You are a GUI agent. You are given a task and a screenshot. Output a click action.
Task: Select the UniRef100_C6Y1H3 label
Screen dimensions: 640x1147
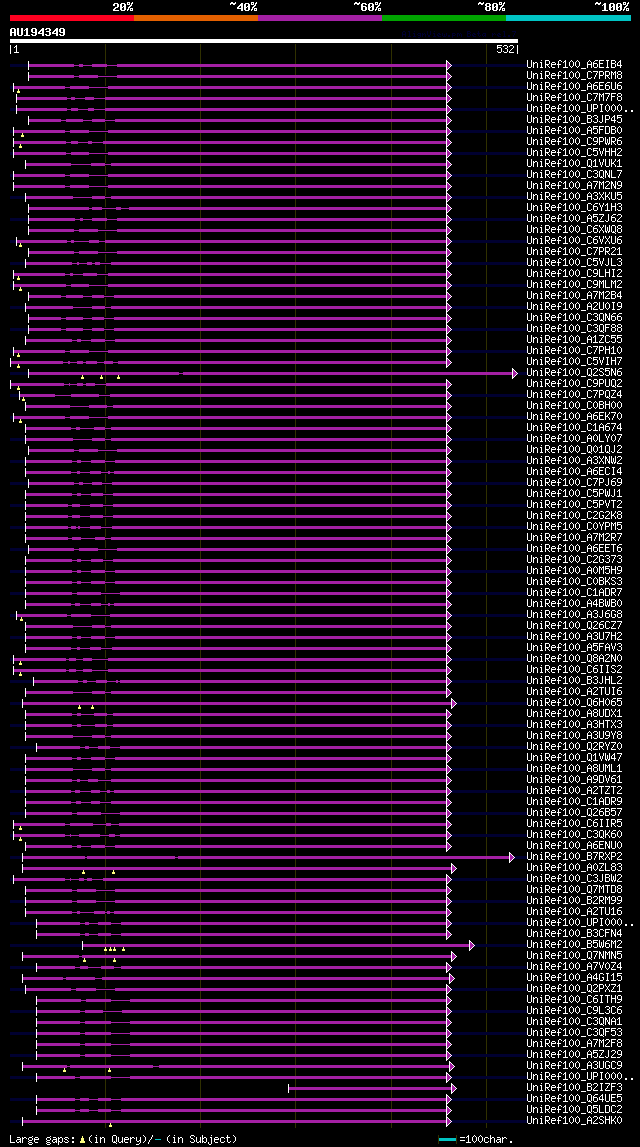(x=574, y=207)
